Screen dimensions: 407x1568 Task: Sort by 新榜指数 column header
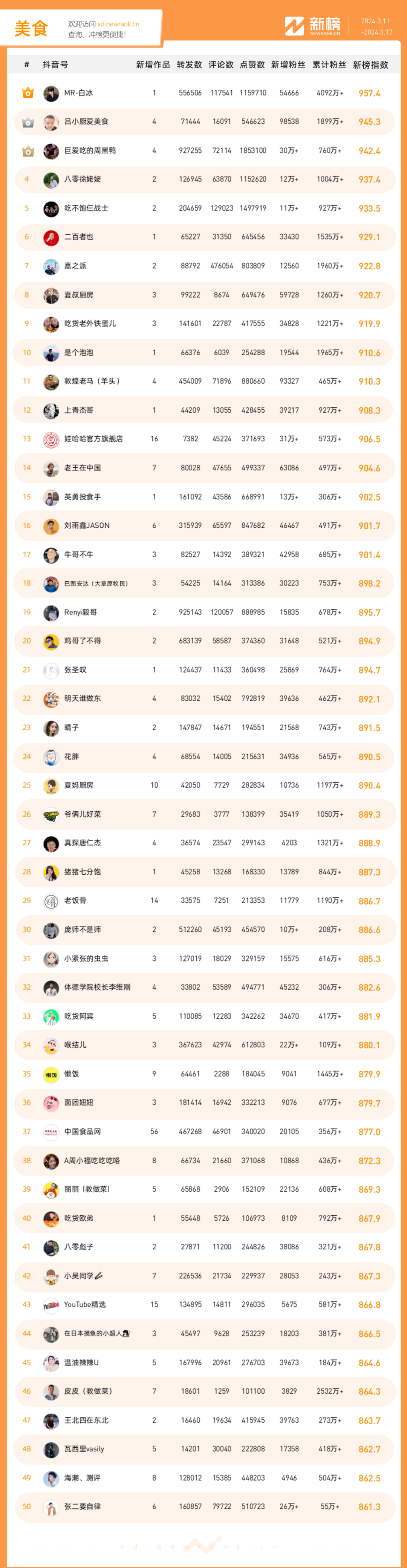(370, 65)
